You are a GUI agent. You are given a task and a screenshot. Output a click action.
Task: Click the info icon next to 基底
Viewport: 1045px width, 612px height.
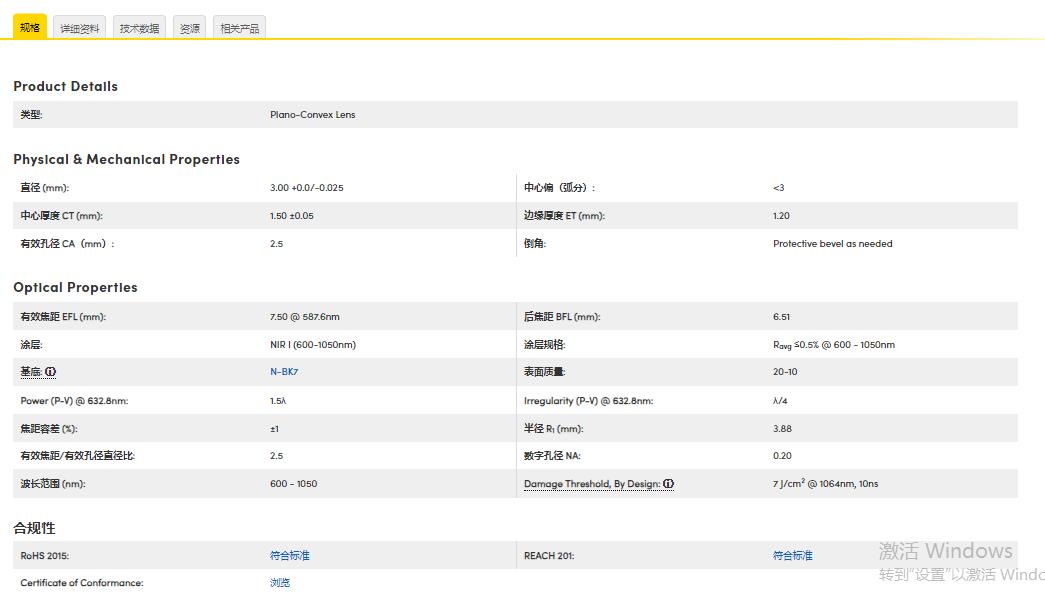[50, 372]
